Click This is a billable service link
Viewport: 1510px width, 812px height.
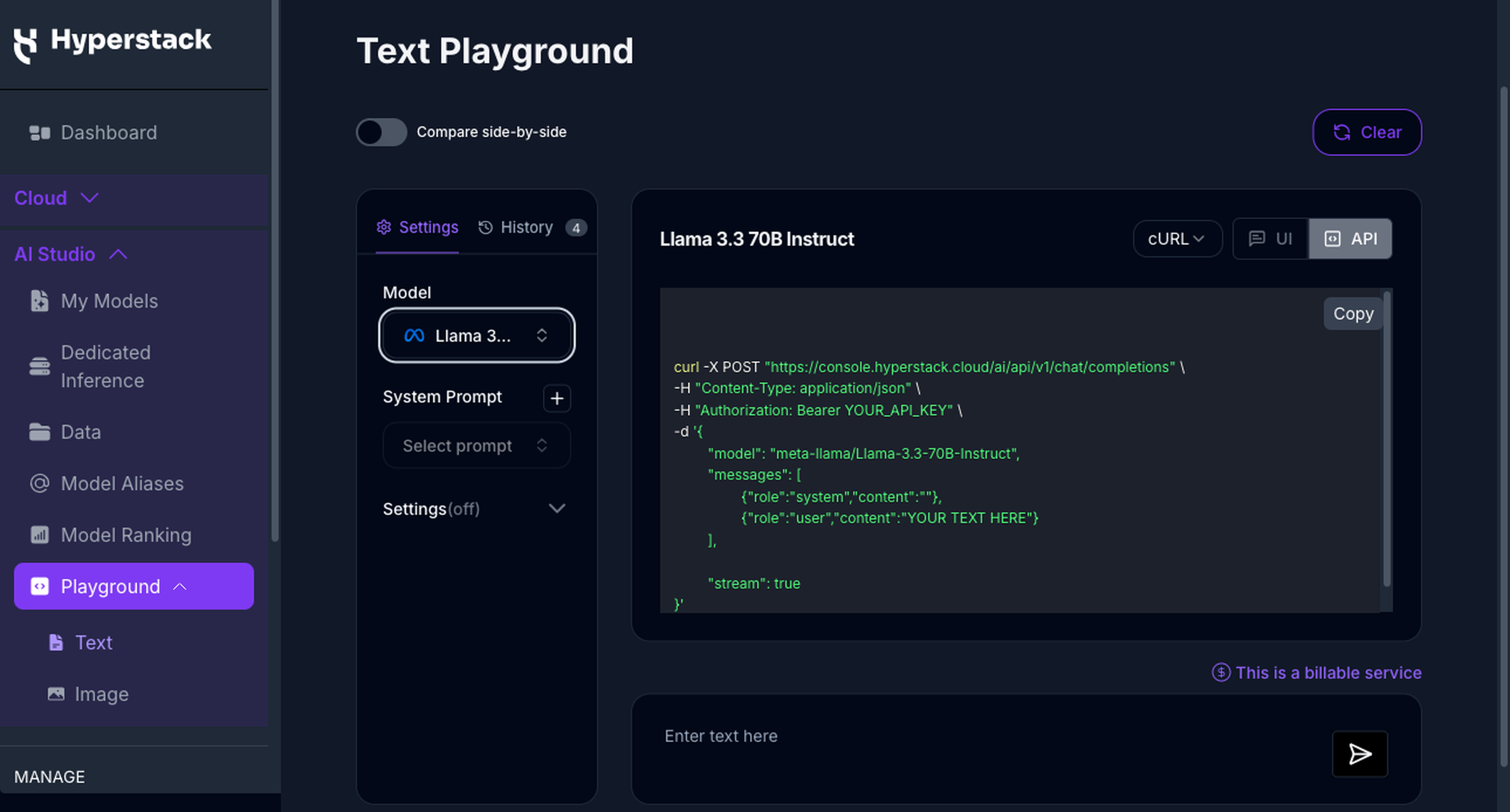[1328, 672]
